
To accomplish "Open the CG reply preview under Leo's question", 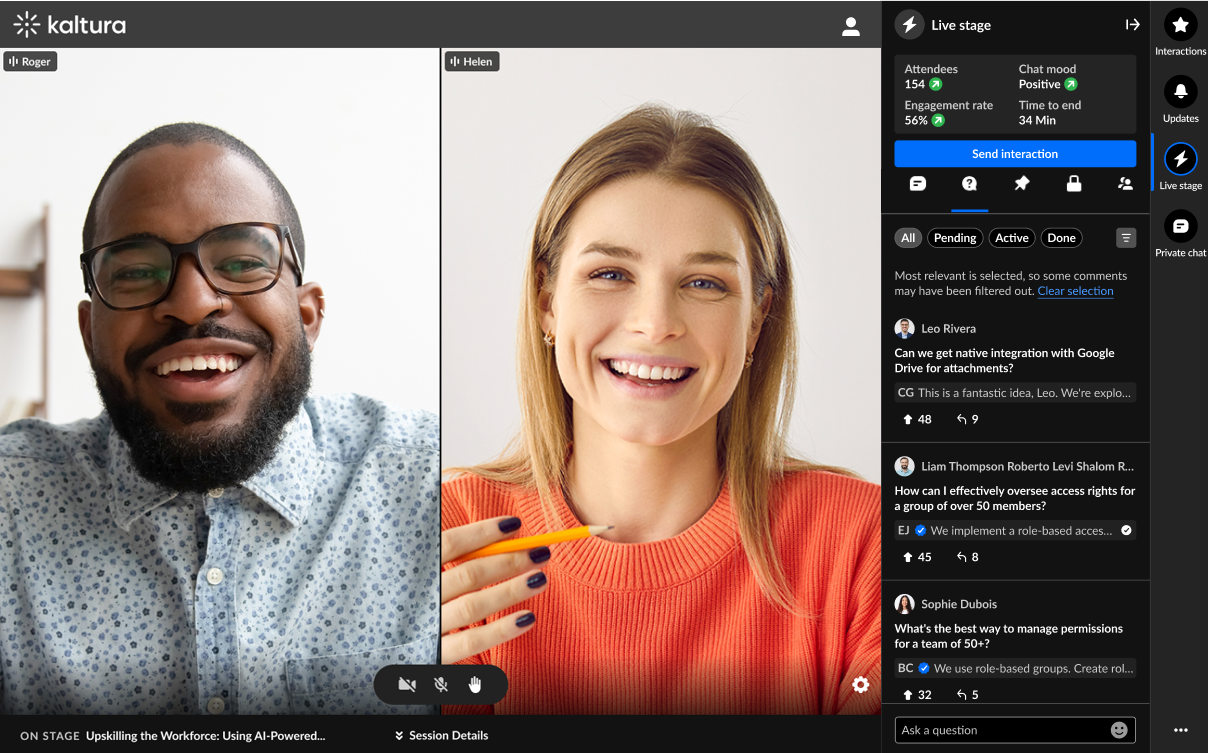I will (1015, 393).
